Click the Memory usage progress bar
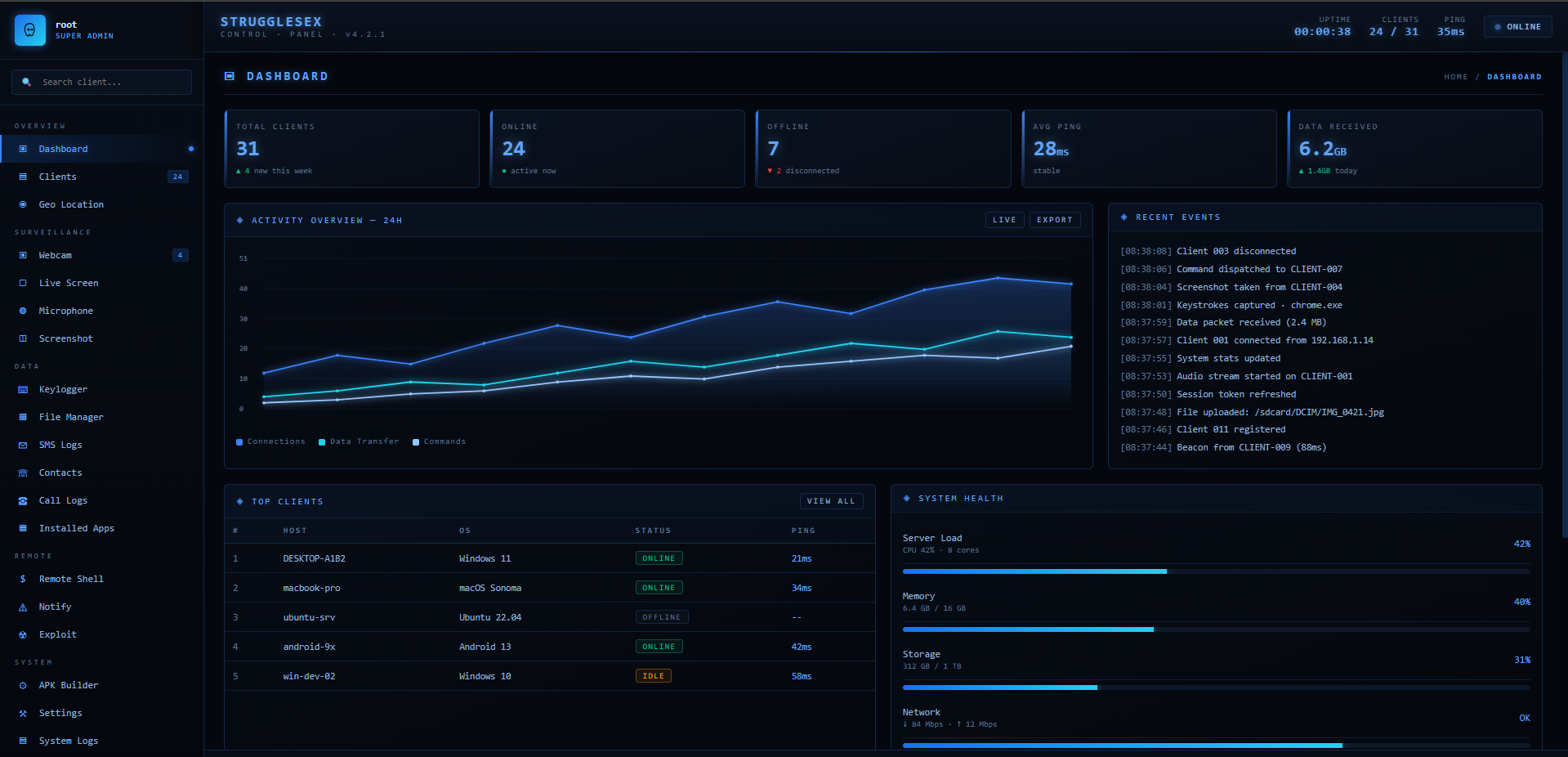 point(1216,629)
